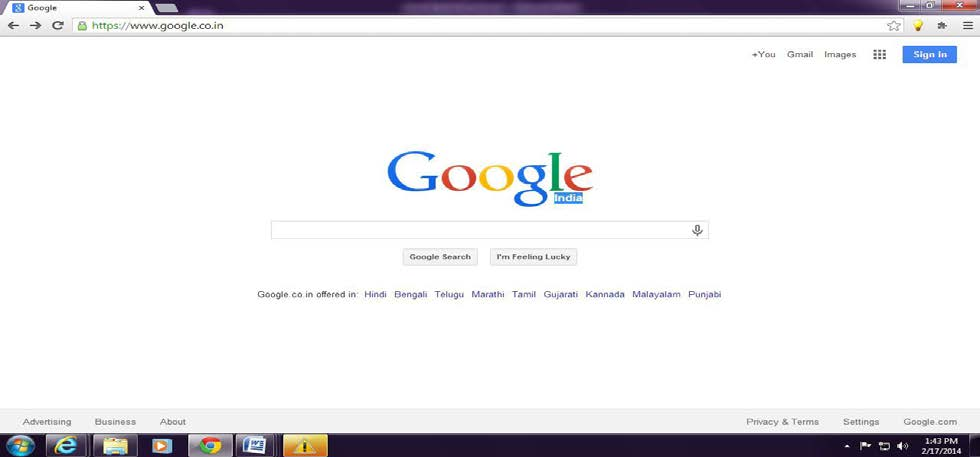Open the Chrome hamburger menu
Viewport: 980px width, 457px height.
tap(968, 26)
